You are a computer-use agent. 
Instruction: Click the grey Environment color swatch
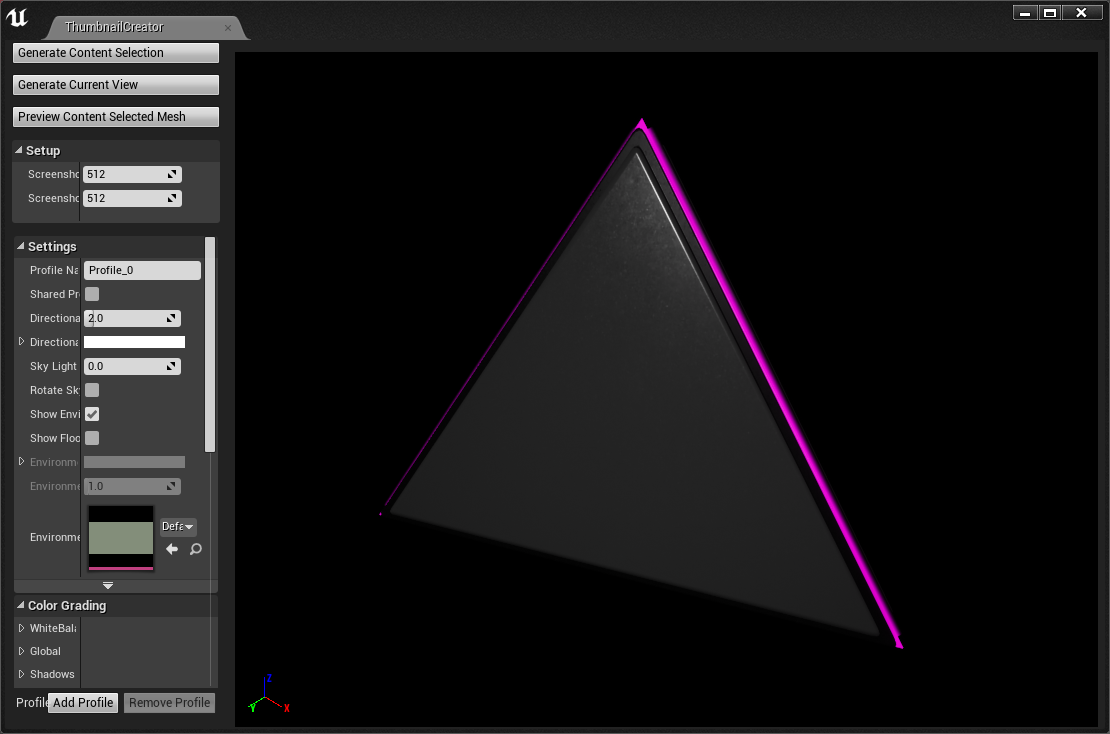click(x=135, y=462)
